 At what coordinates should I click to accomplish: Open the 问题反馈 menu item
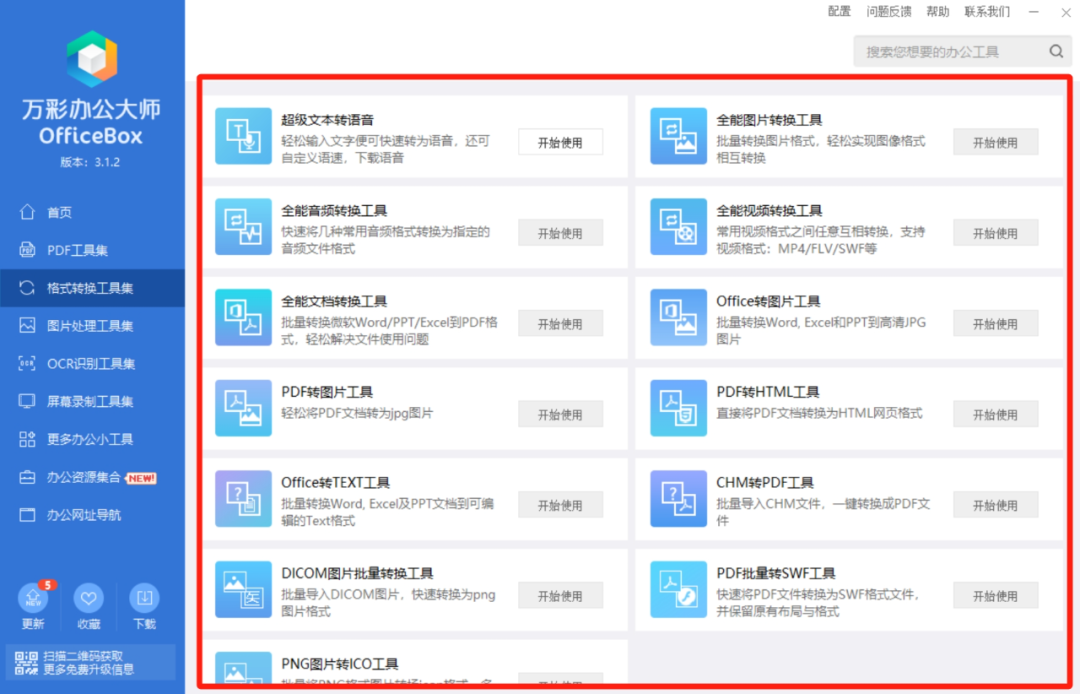point(888,12)
